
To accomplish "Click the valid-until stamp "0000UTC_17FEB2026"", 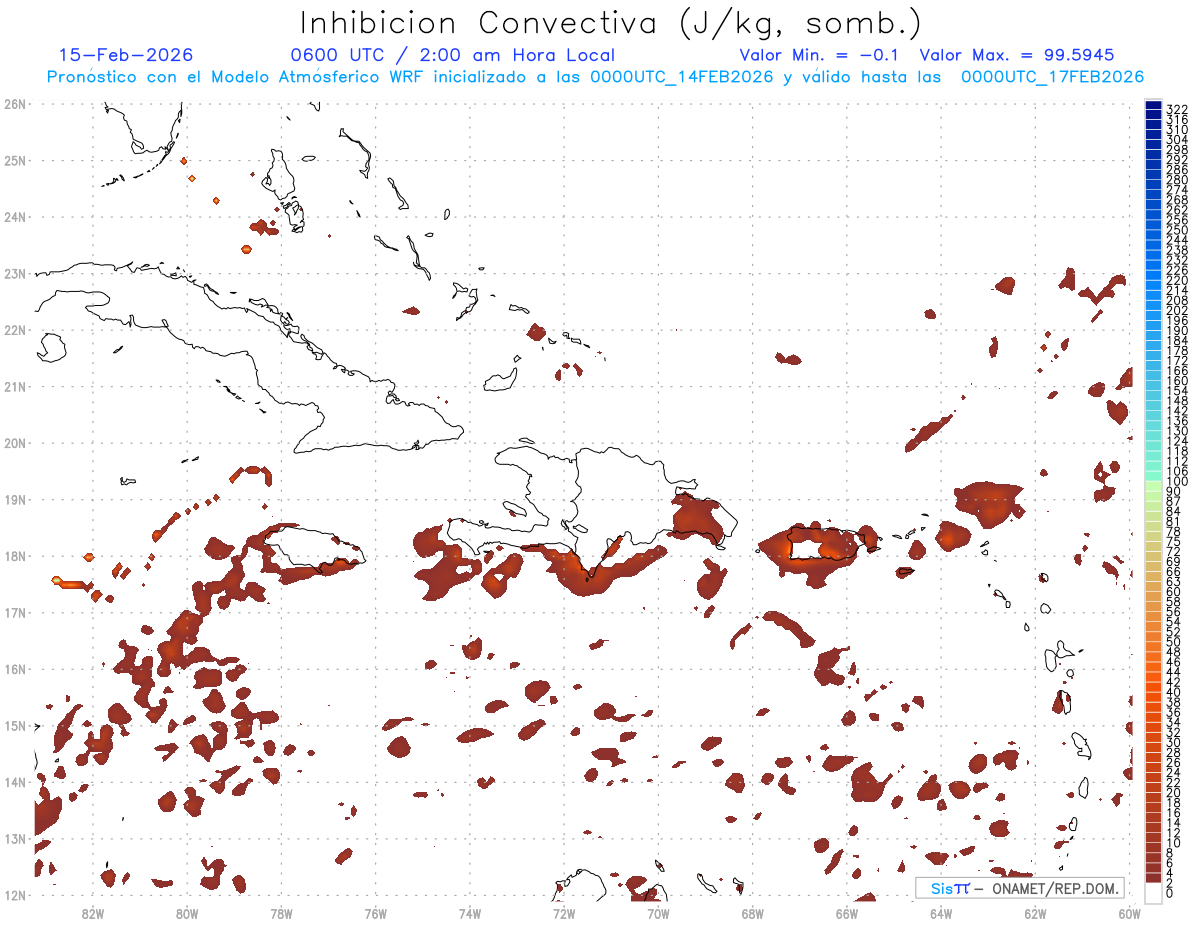I will point(1052,77).
